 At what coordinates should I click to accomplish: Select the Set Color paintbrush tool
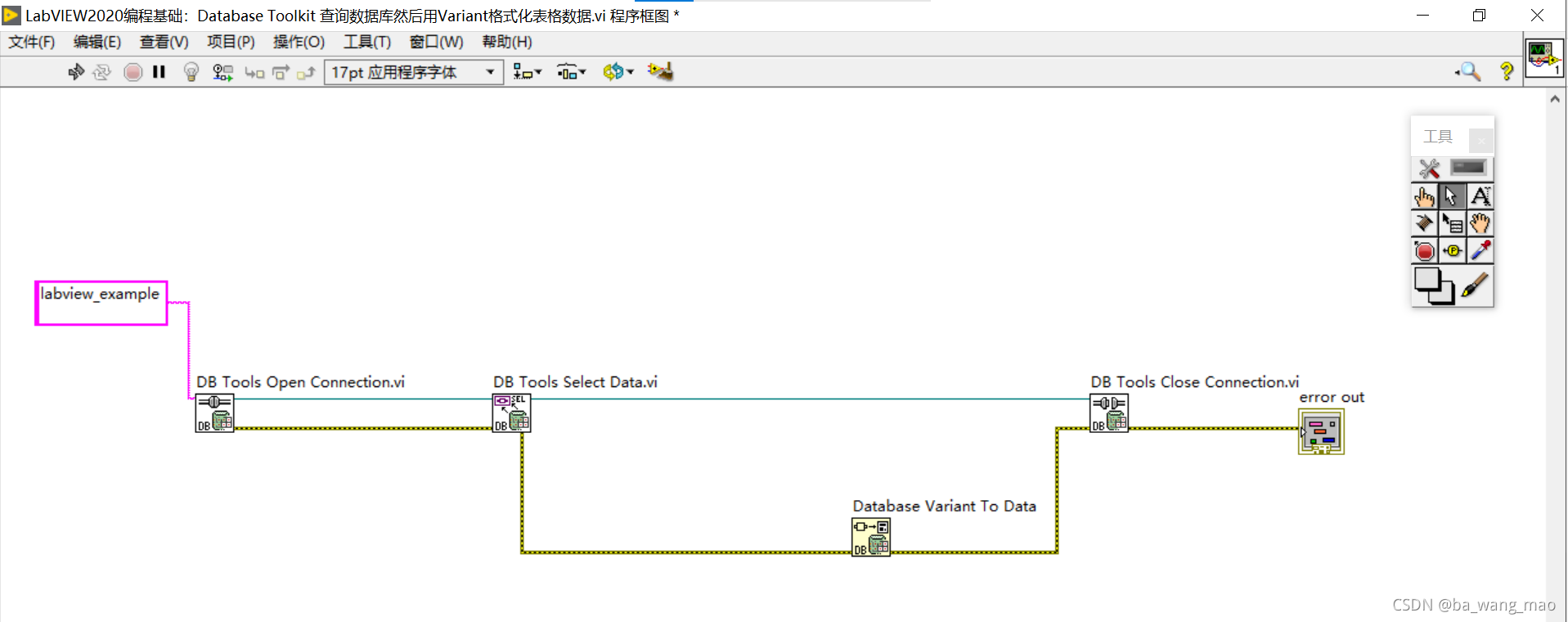(1475, 286)
